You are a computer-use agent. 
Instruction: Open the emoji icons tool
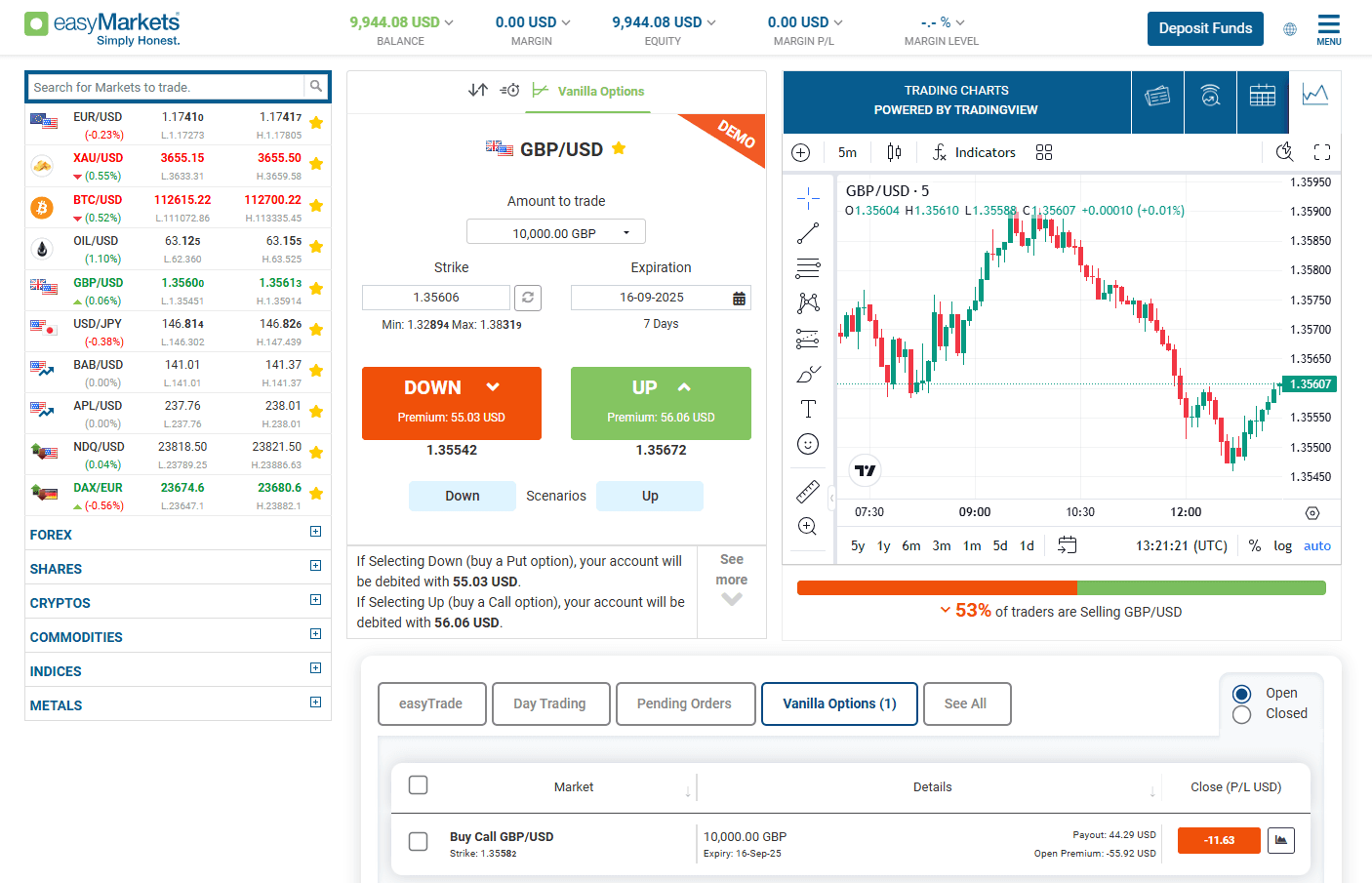(808, 444)
